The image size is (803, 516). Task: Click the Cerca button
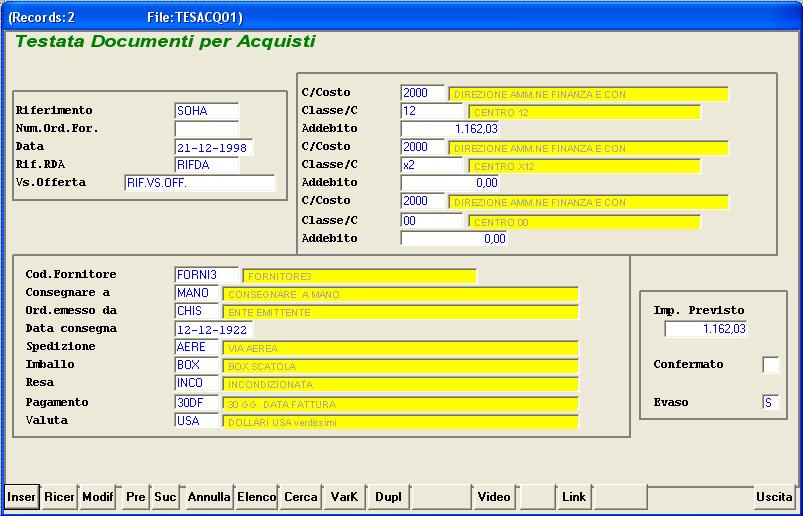pyautogui.click(x=301, y=497)
